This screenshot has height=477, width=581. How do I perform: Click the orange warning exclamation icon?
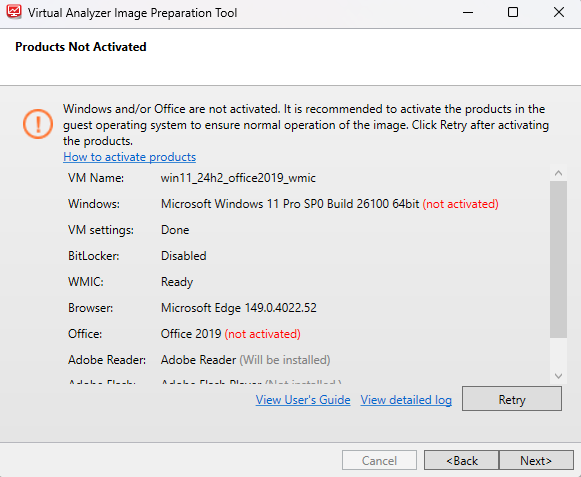pos(38,124)
